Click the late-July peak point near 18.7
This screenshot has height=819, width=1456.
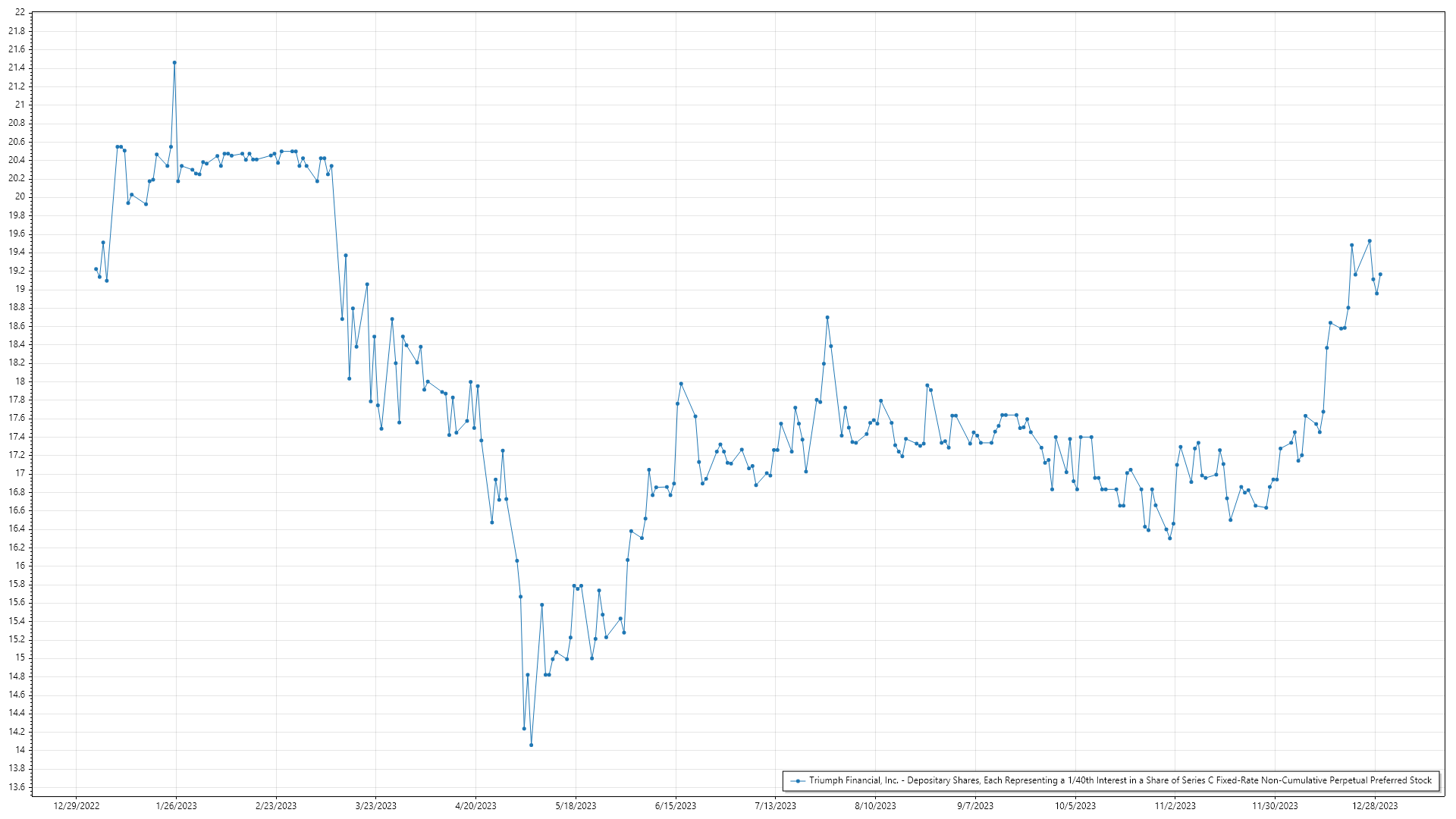(x=827, y=318)
